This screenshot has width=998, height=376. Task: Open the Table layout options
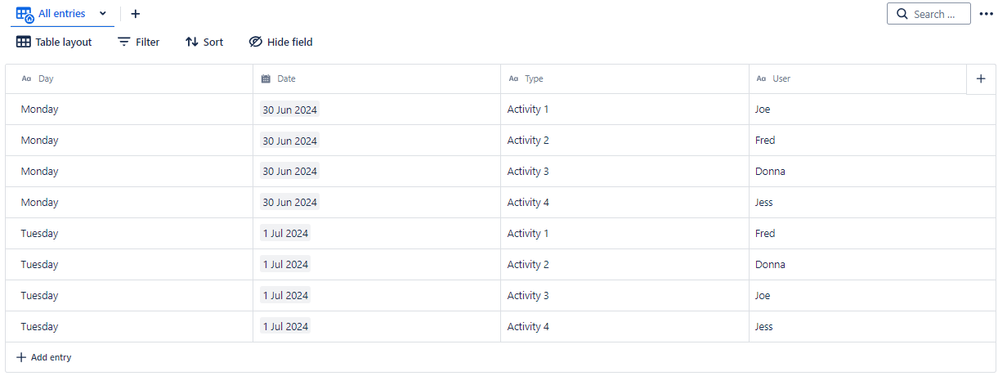click(x=54, y=42)
